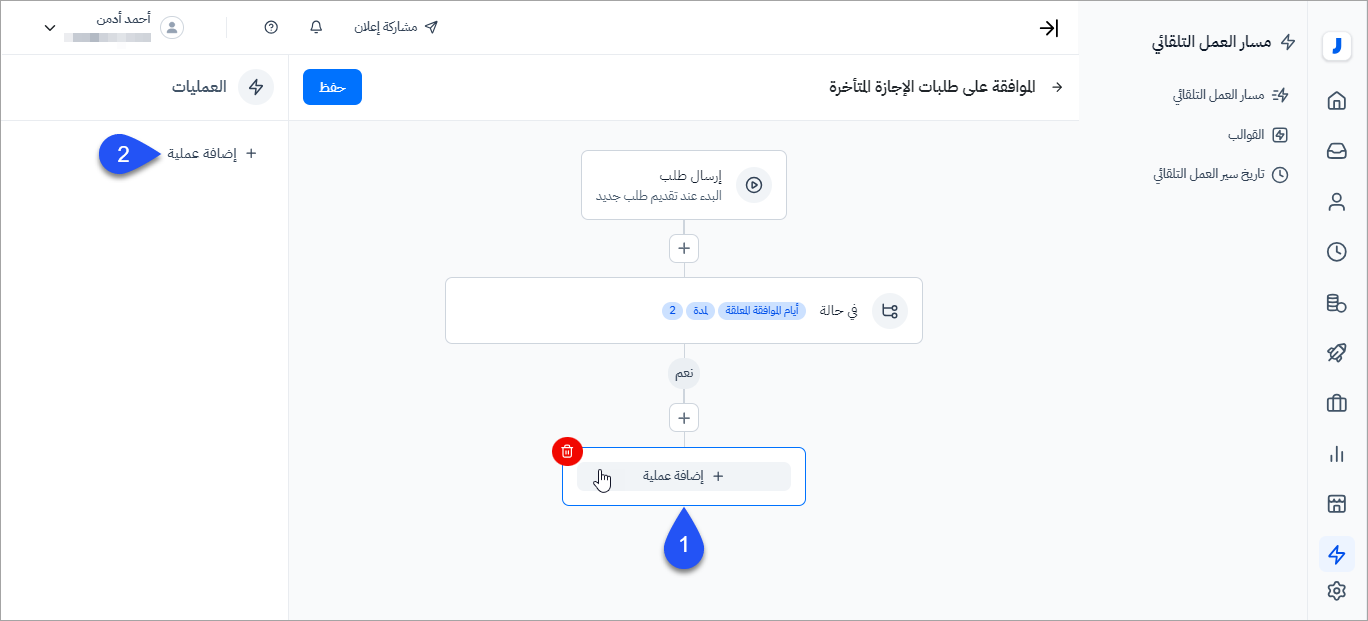The image size is (1368, 621).
Task: Open the rocket icon in sidebar
Action: 1337,353
